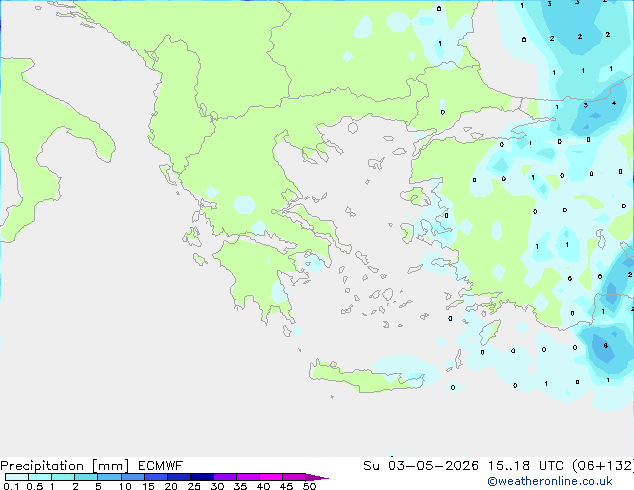Screen dimensions: 634x490
Task: Click the 20–25 mm legend color swatch
Action: click(179, 477)
